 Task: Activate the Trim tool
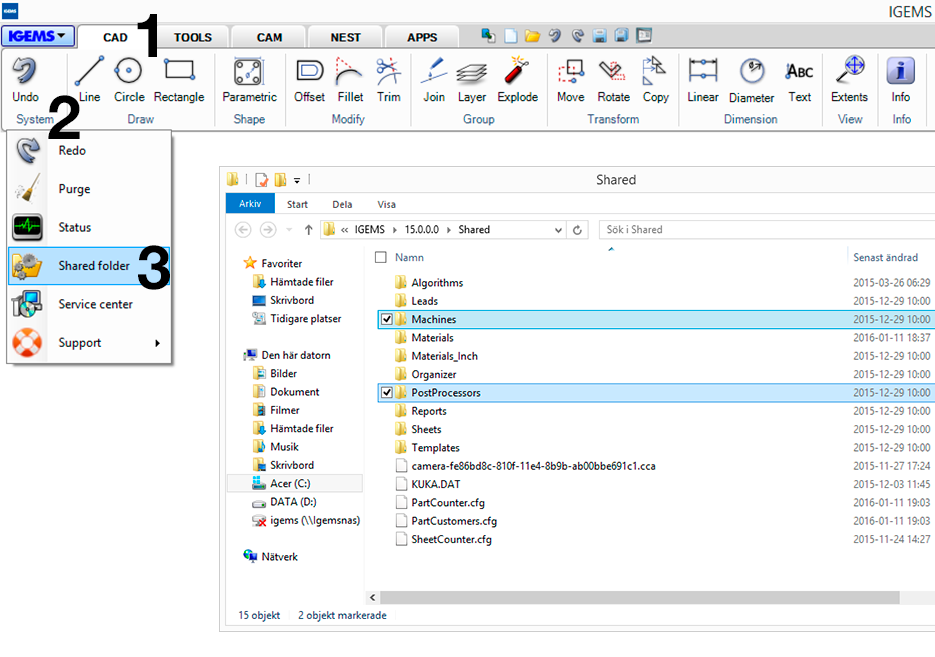tap(389, 80)
